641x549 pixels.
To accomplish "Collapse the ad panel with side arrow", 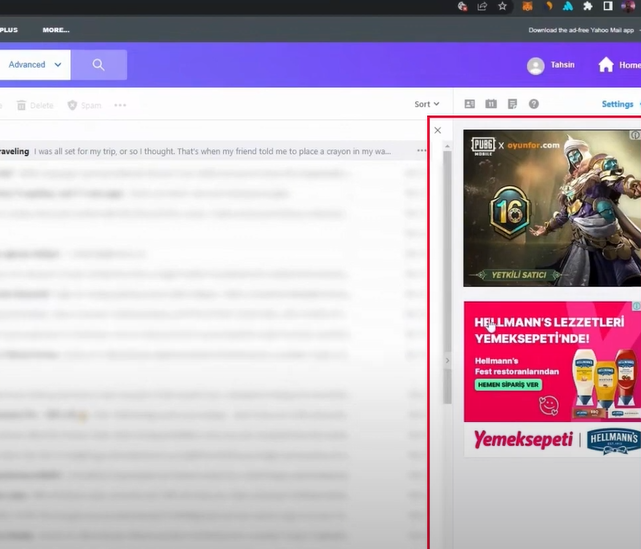I will pos(447,361).
